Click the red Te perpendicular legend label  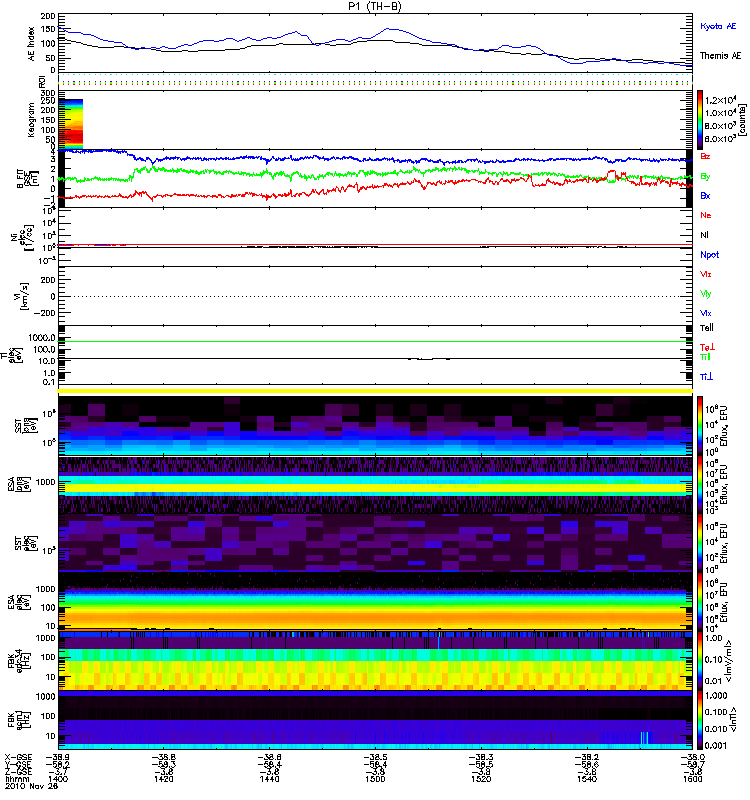pos(707,347)
